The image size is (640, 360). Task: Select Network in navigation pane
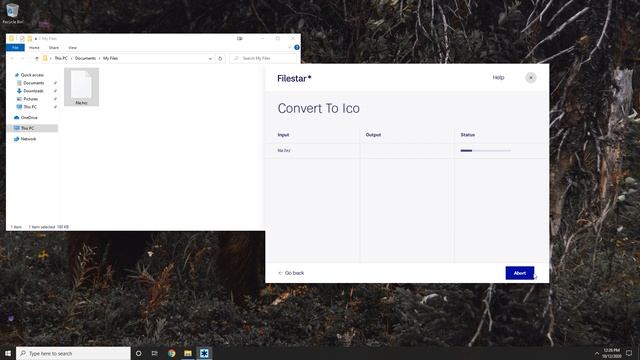tap(28, 139)
